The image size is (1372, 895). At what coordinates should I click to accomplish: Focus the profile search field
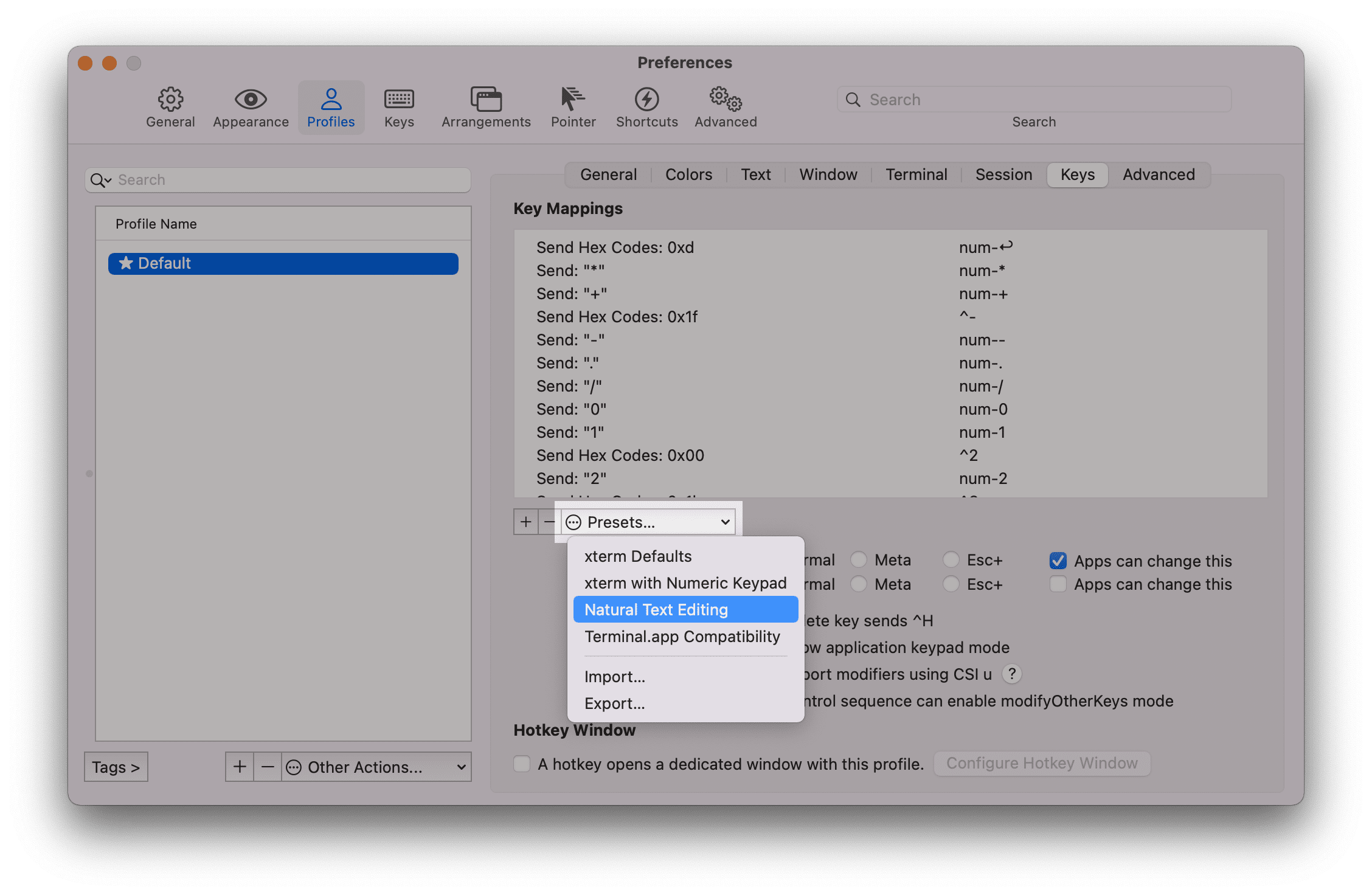tap(278, 180)
